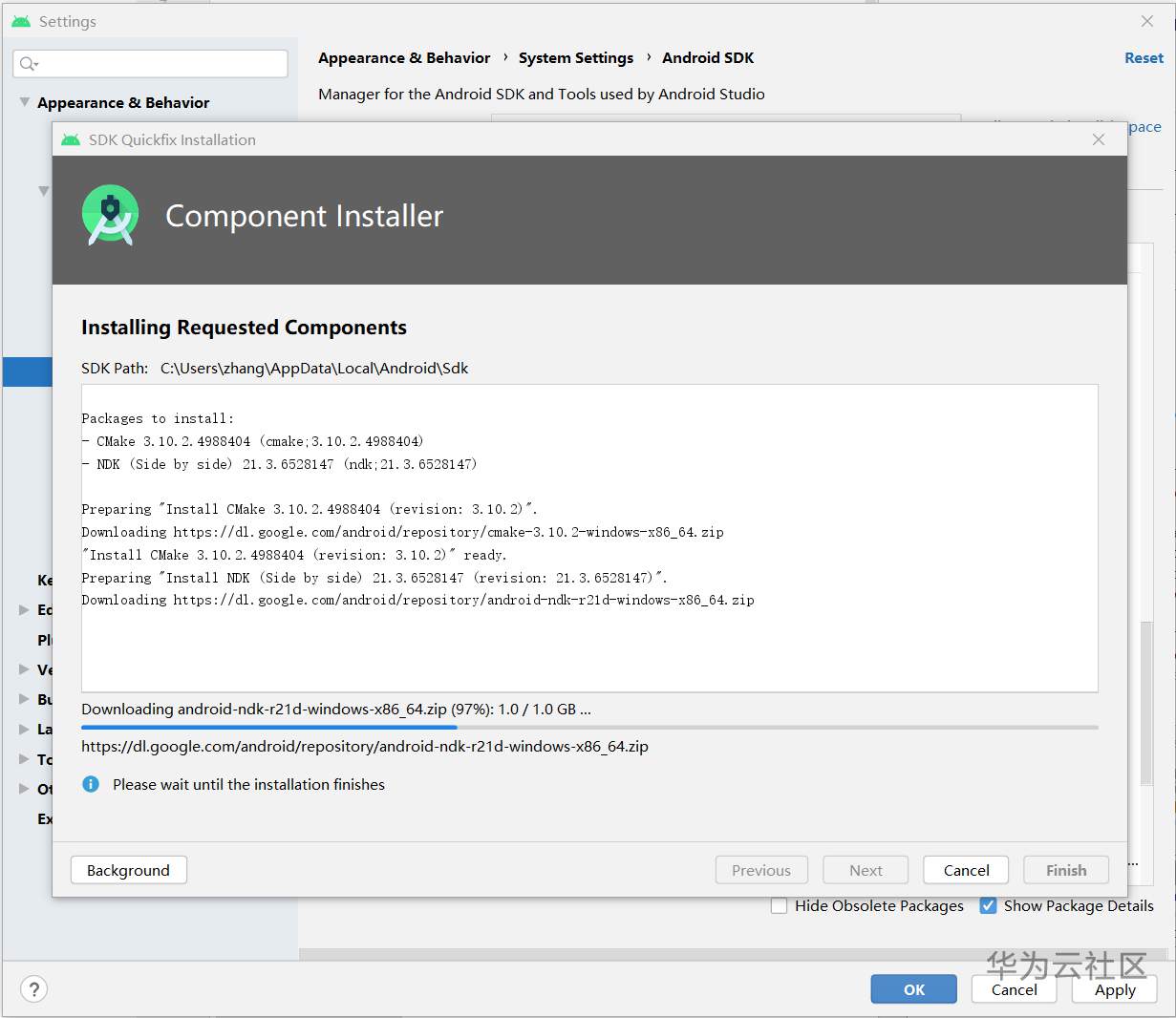Click the NDK download progress bar

point(589,728)
